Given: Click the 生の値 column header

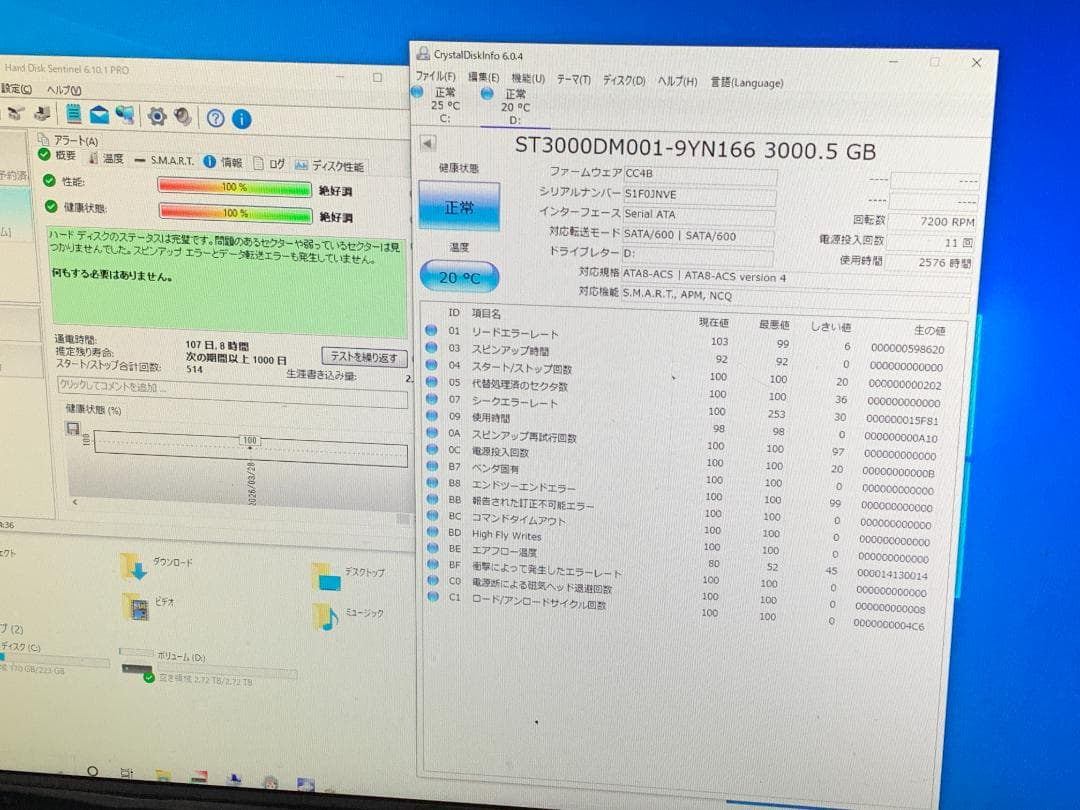Looking at the screenshot, I should [x=930, y=330].
